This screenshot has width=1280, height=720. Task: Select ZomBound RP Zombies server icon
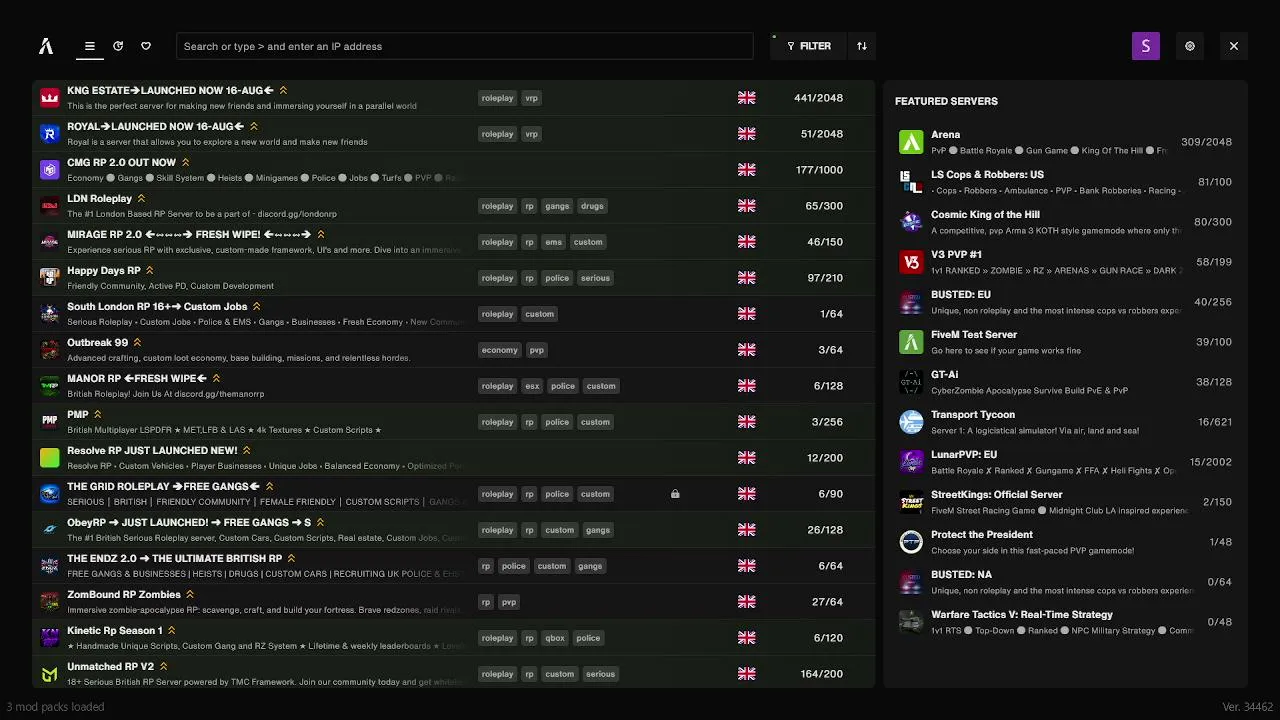click(x=50, y=602)
